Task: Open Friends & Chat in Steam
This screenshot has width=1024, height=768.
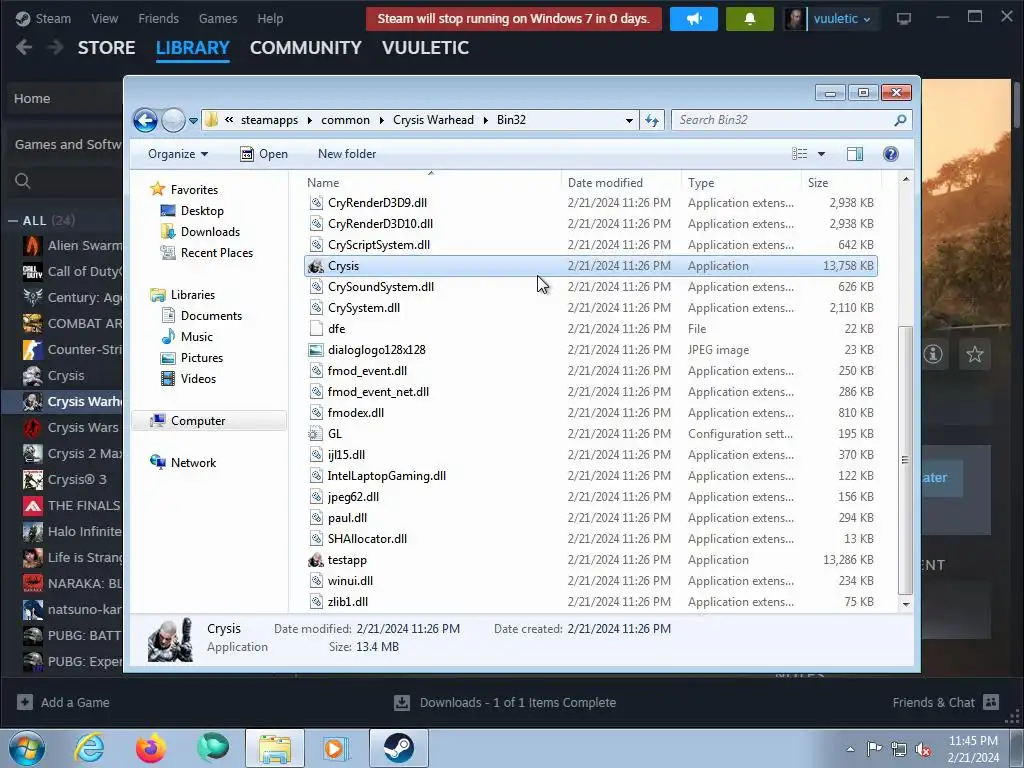Action: tap(945, 703)
